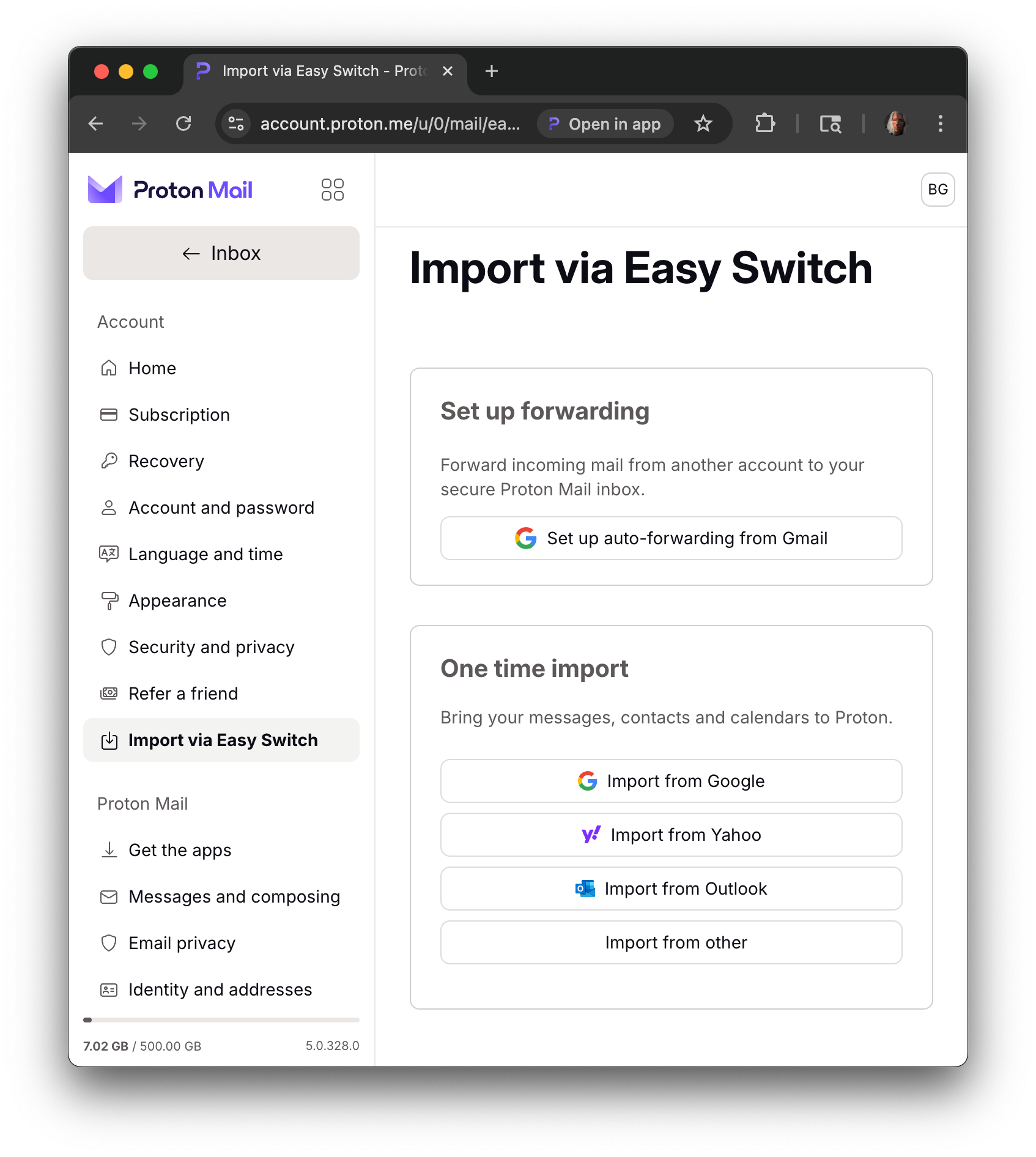Click the version number 5.0.328.0

[x=332, y=1046]
